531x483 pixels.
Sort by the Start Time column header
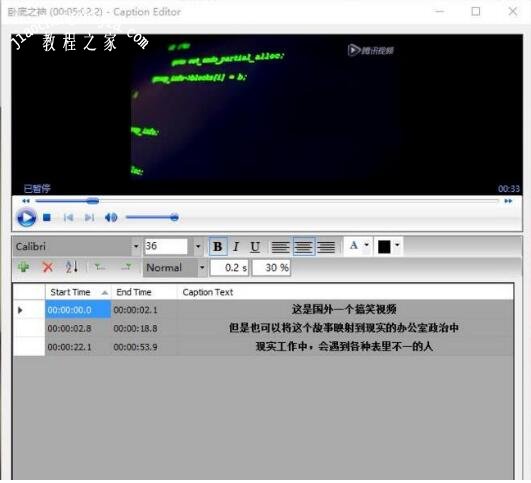point(78,292)
